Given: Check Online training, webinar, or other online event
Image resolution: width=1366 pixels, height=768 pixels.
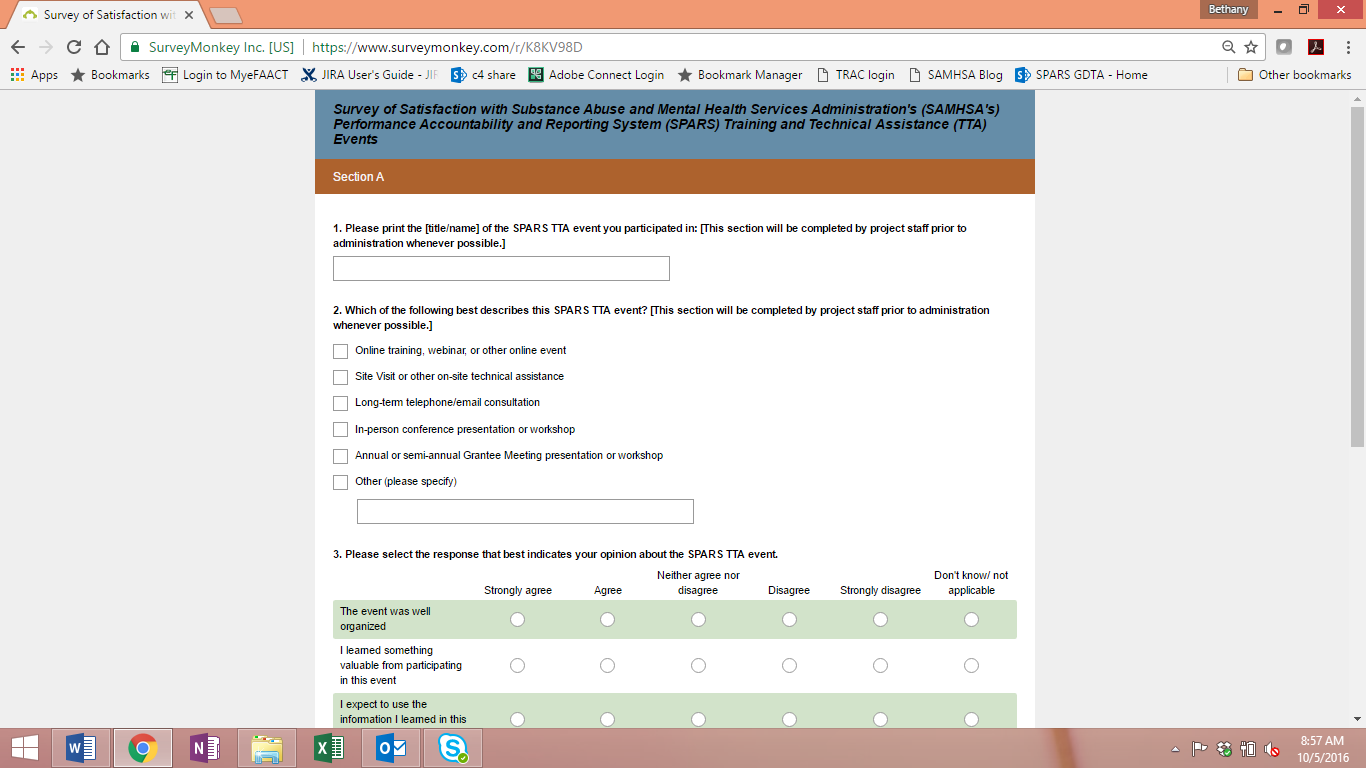Looking at the screenshot, I should pyautogui.click(x=341, y=351).
